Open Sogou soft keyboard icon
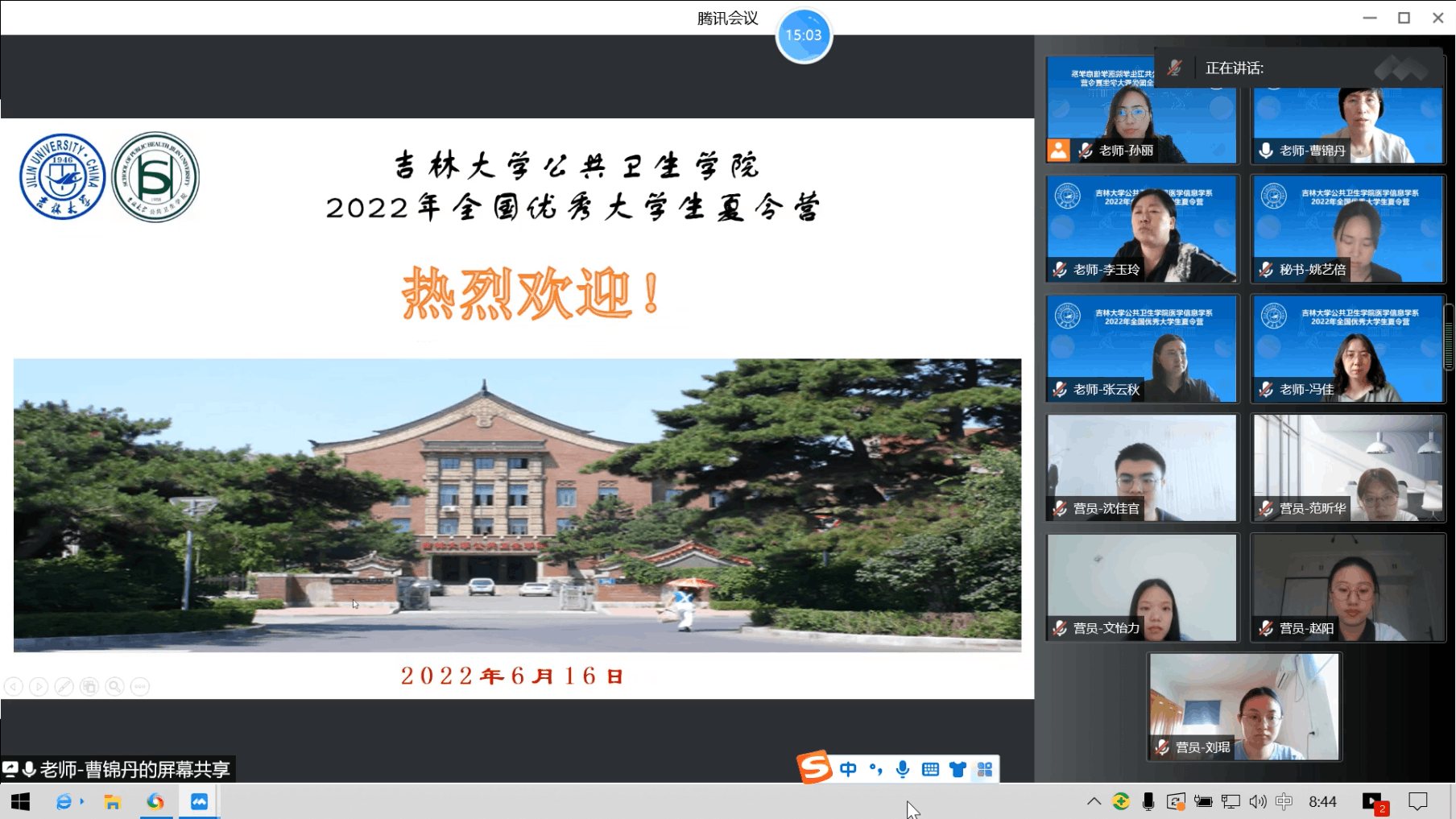 930,769
